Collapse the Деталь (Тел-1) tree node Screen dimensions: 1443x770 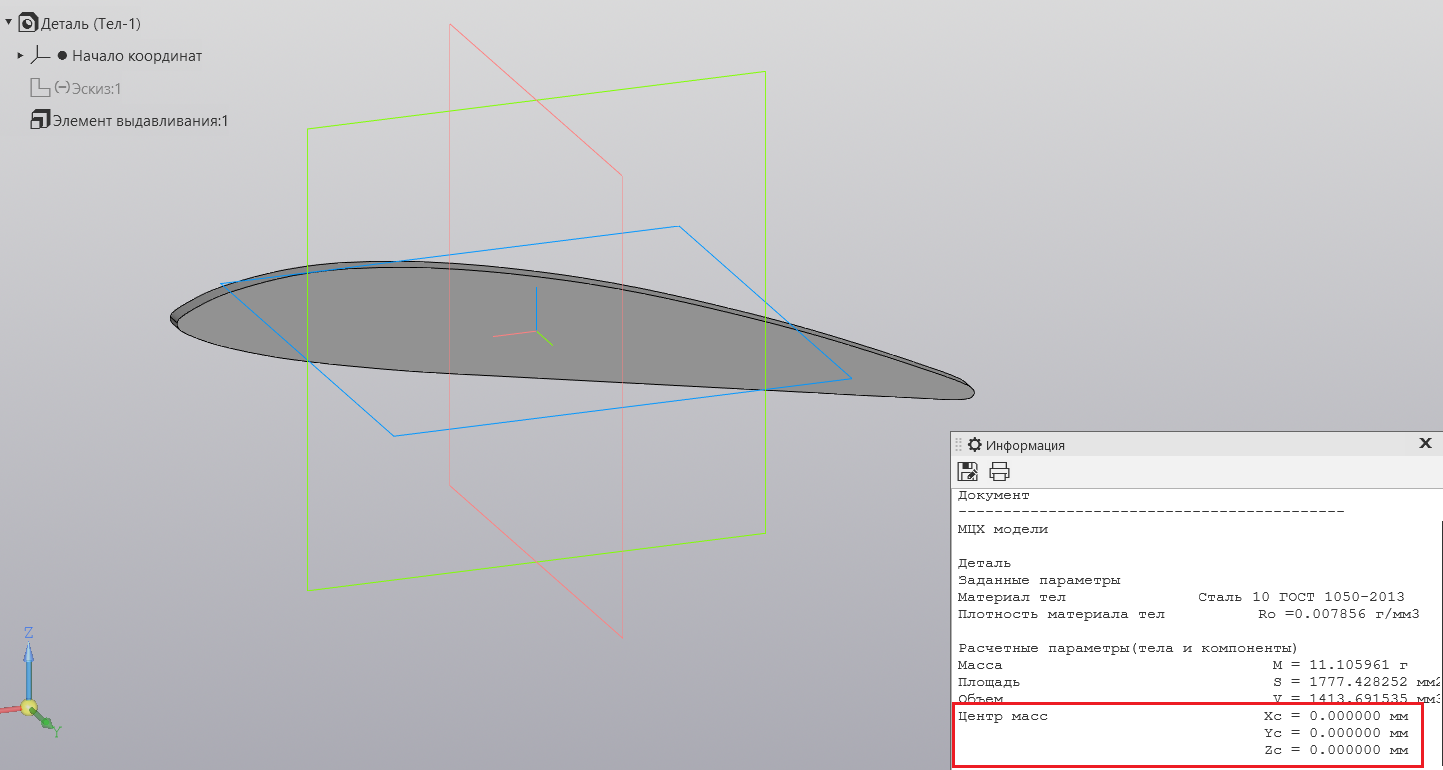tap(8, 22)
